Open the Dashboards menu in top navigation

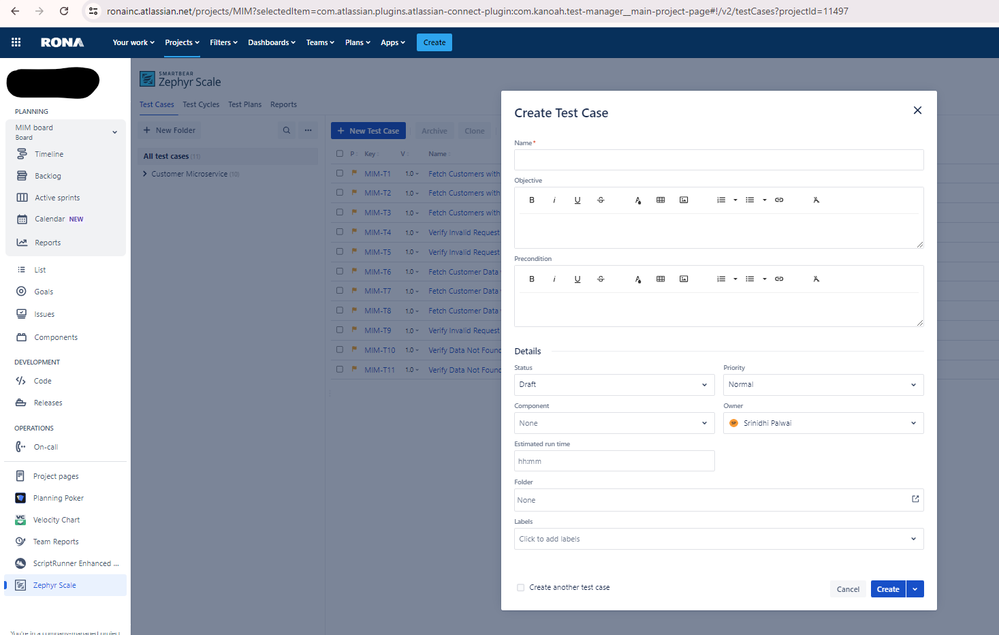[x=271, y=42]
